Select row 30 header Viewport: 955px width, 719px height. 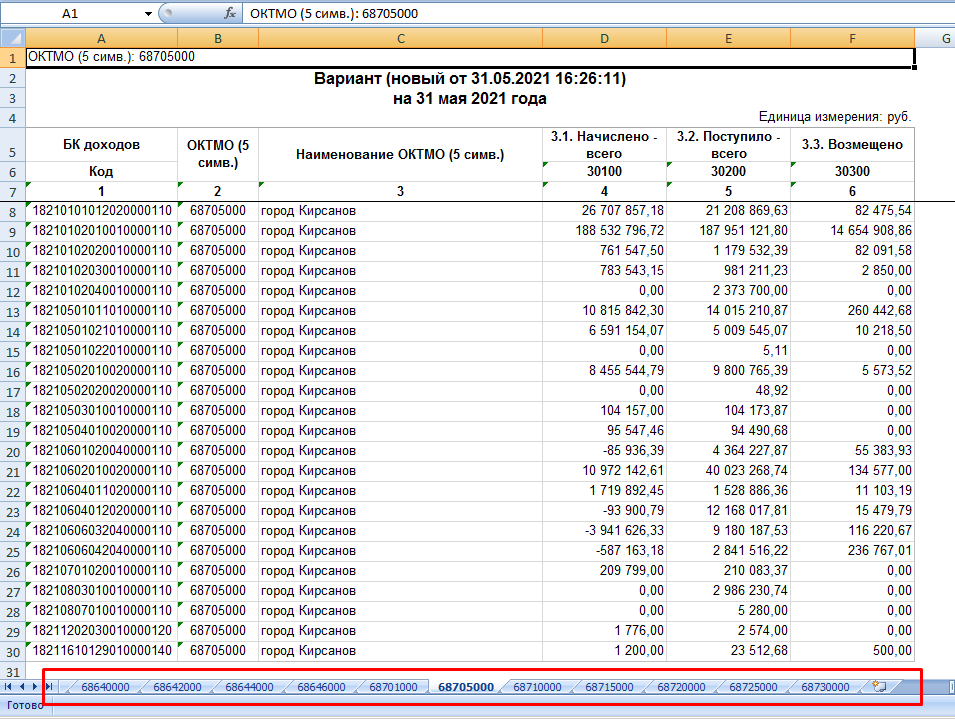12,652
